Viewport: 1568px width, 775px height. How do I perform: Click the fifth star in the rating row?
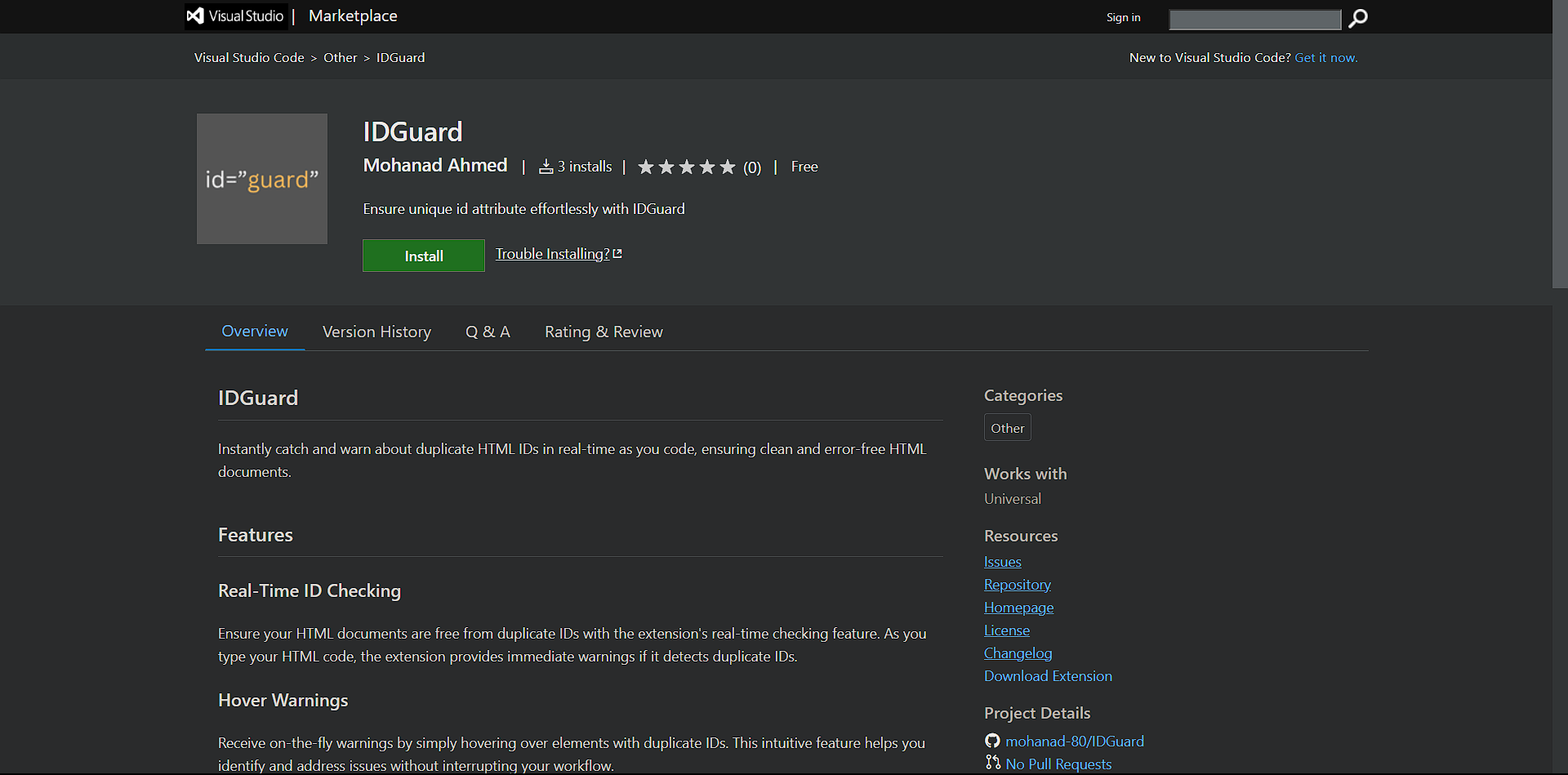(x=727, y=167)
